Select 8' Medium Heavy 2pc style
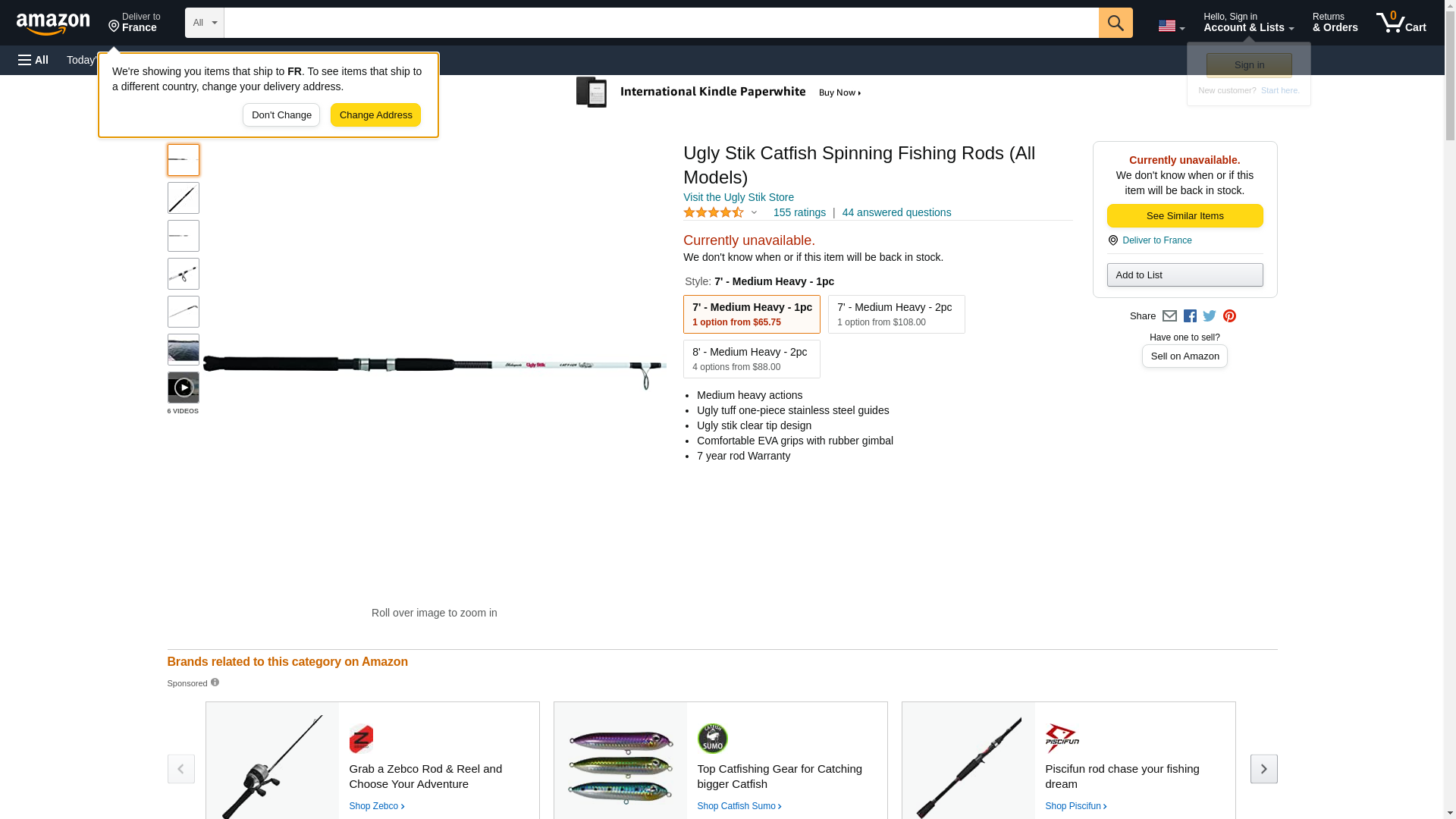Image resolution: width=1456 pixels, height=819 pixels. pyautogui.click(x=751, y=359)
